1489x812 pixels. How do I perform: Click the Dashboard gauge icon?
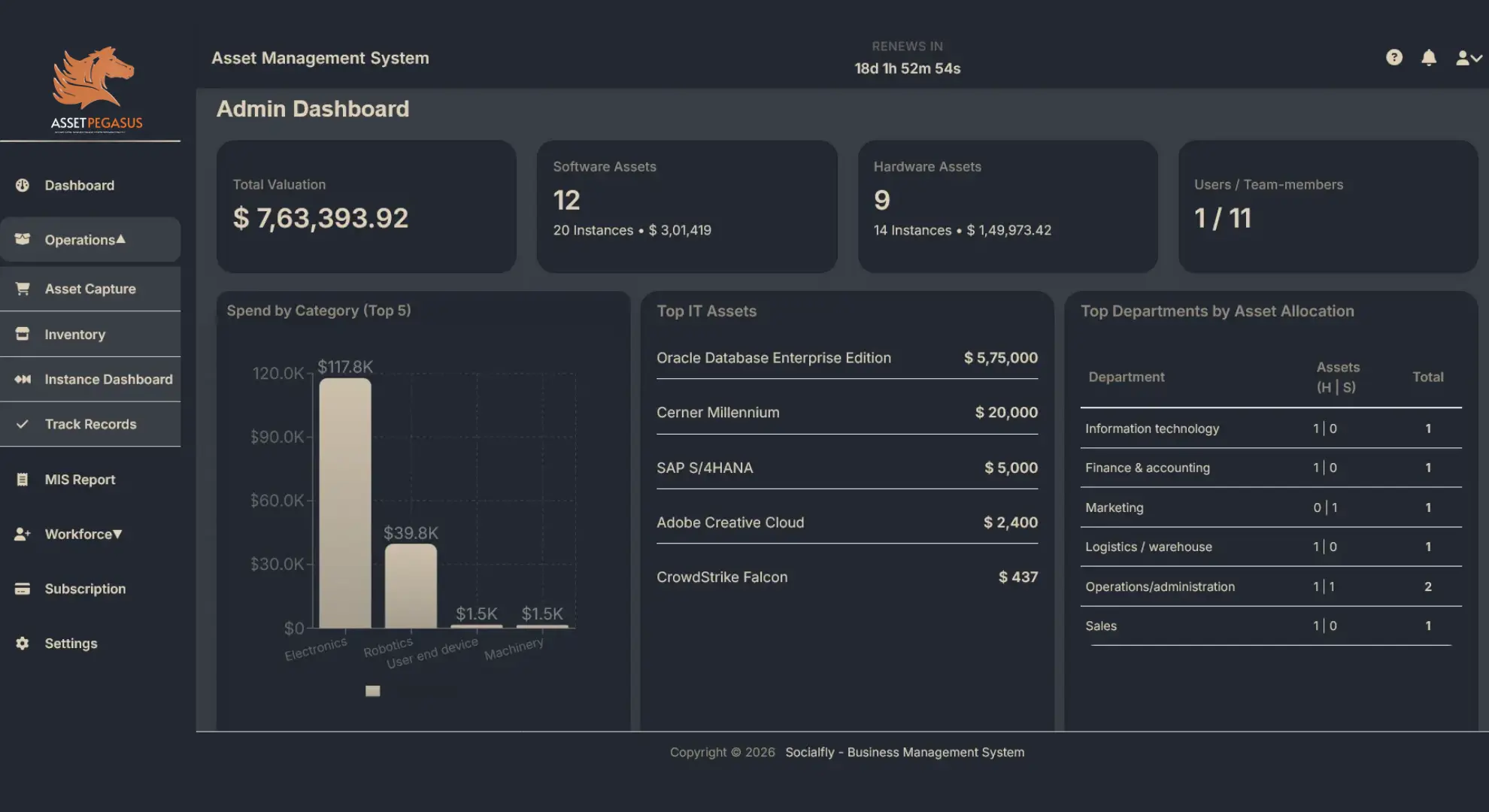(x=23, y=185)
